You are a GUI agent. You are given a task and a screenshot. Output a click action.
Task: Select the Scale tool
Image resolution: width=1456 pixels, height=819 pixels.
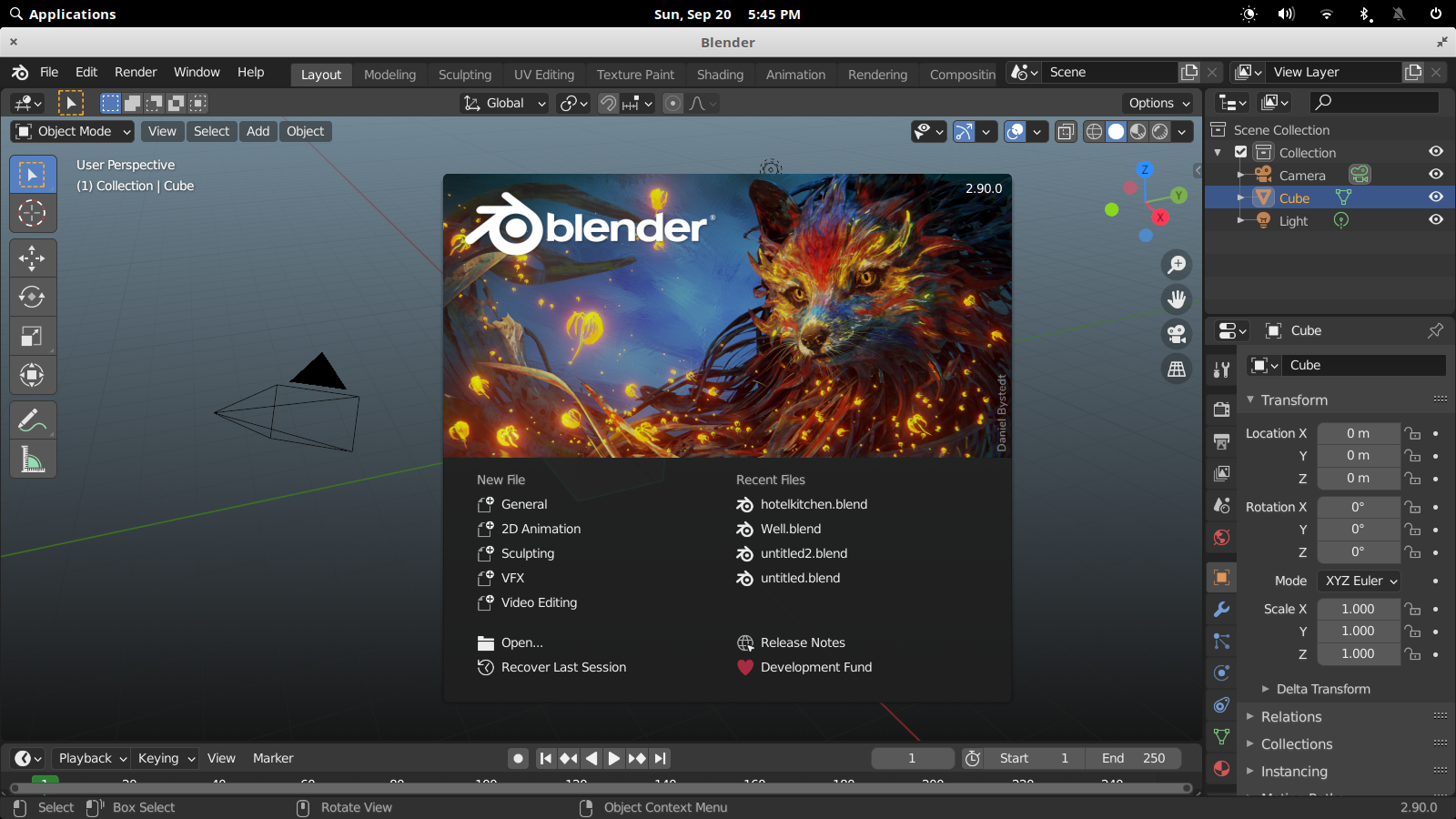coord(33,336)
